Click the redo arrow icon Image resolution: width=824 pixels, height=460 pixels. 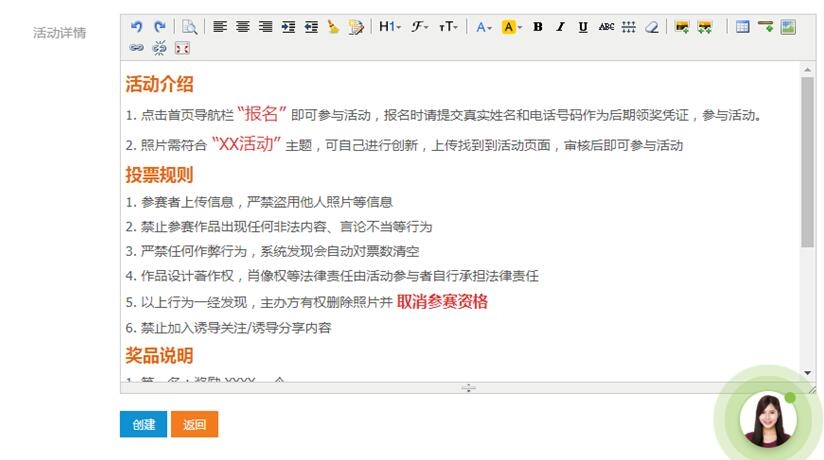[x=159, y=27]
